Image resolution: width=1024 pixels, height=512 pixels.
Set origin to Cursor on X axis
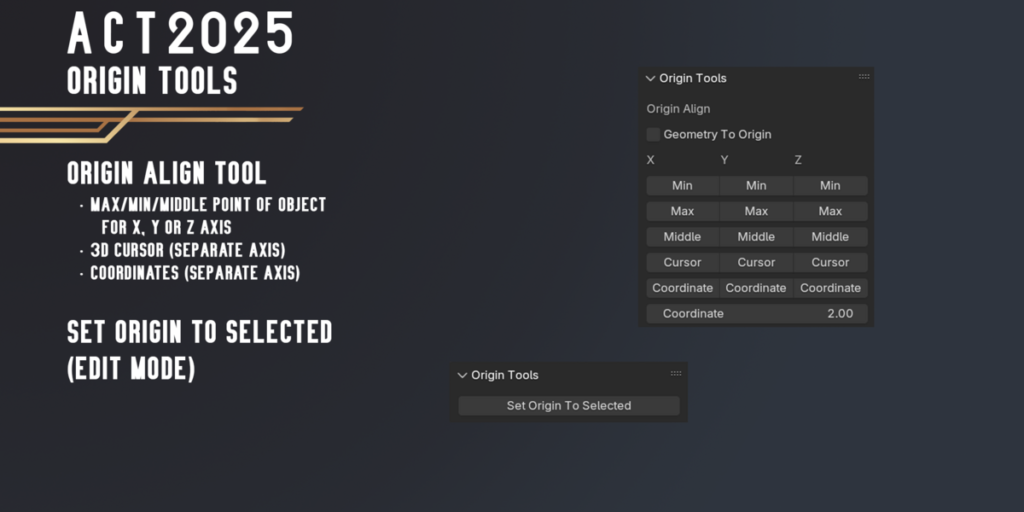pyautogui.click(x=682, y=262)
